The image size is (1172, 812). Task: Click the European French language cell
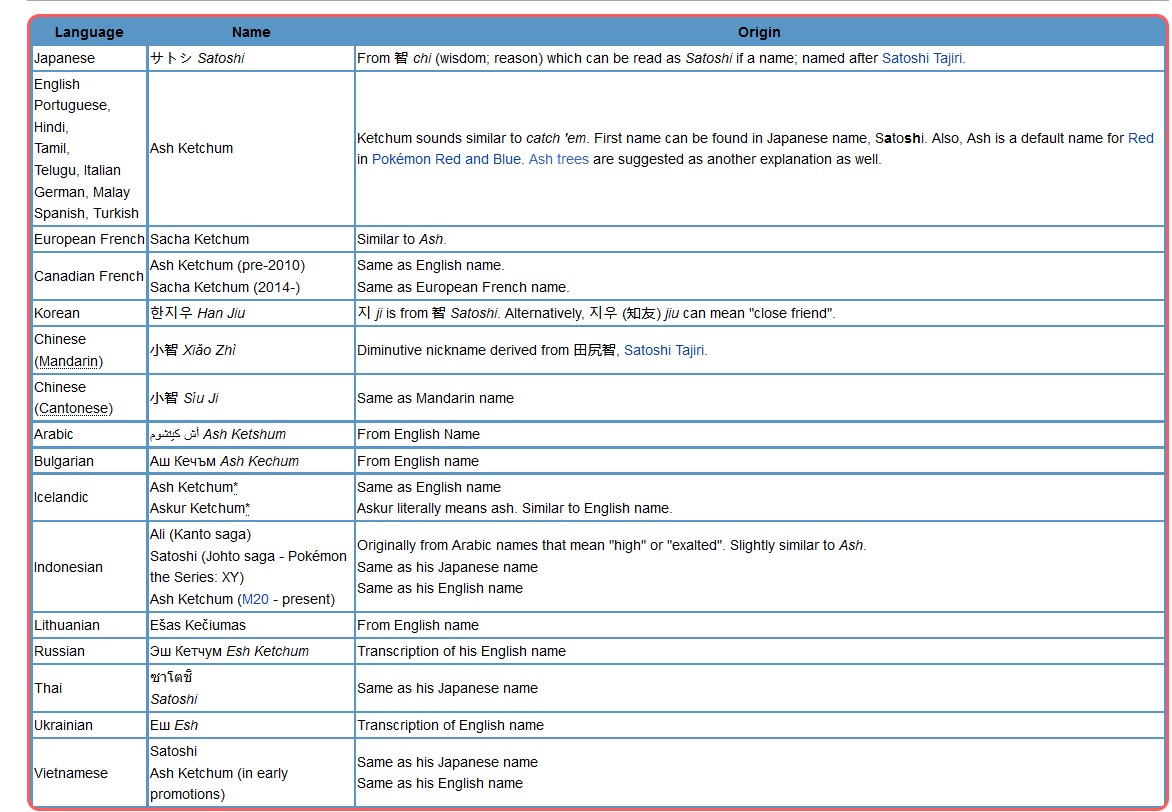[x=89, y=239]
